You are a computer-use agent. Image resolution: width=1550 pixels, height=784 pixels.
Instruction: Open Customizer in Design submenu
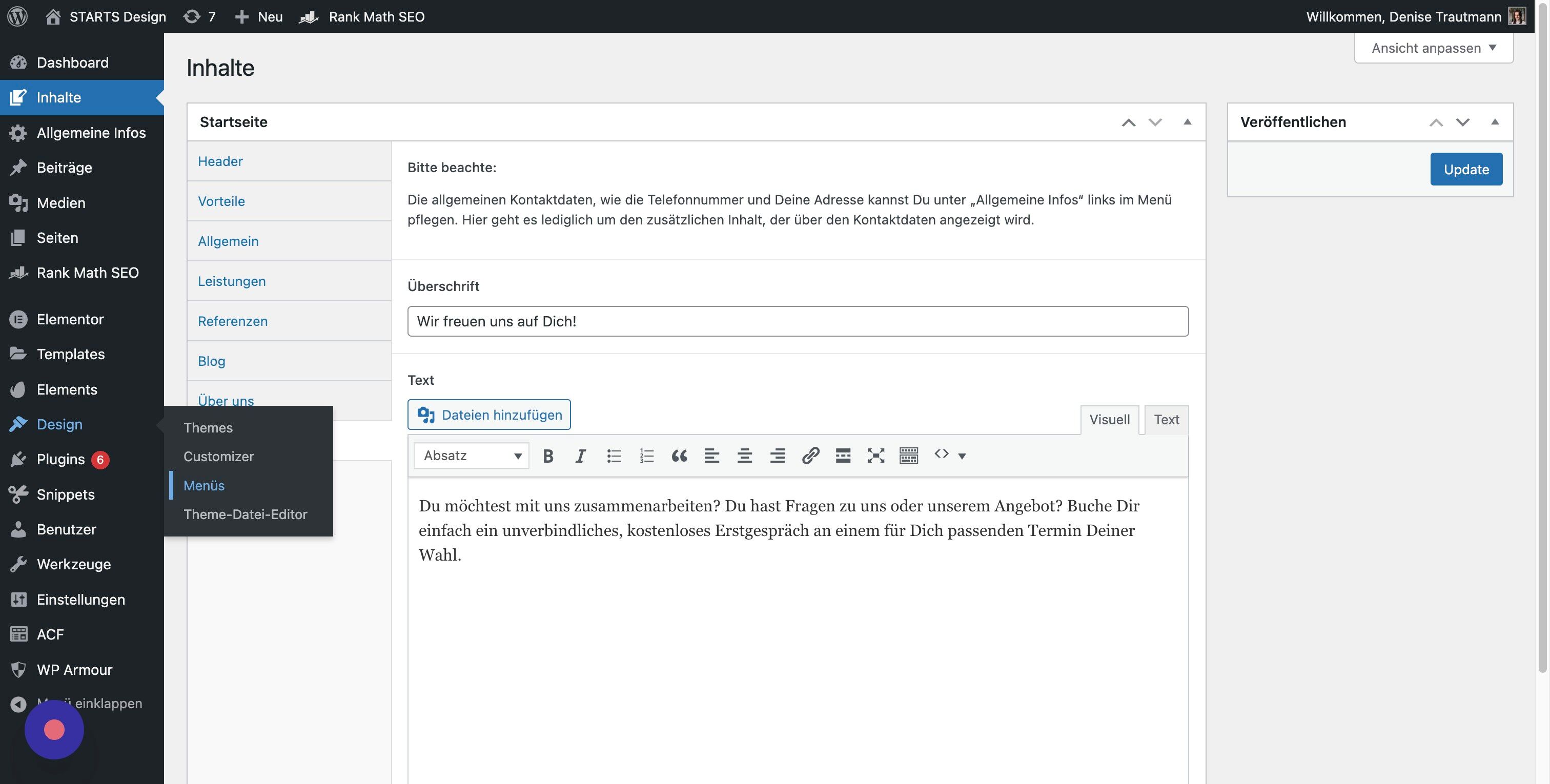(x=248, y=457)
